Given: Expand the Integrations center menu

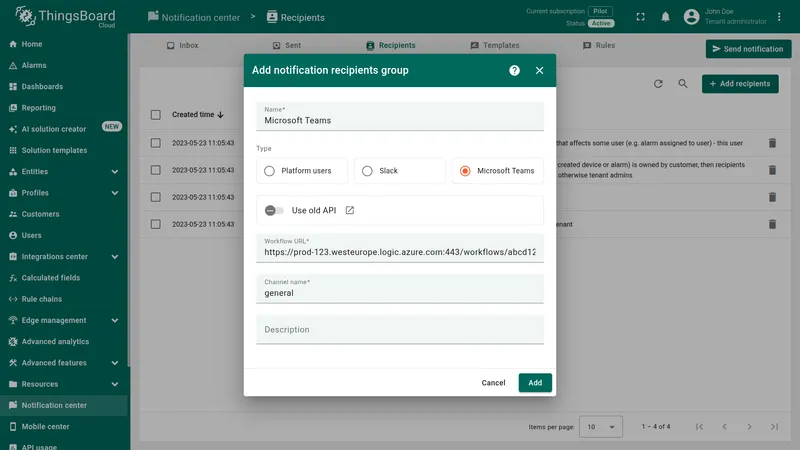Looking at the screenshot, I should [x=64, y=257].
